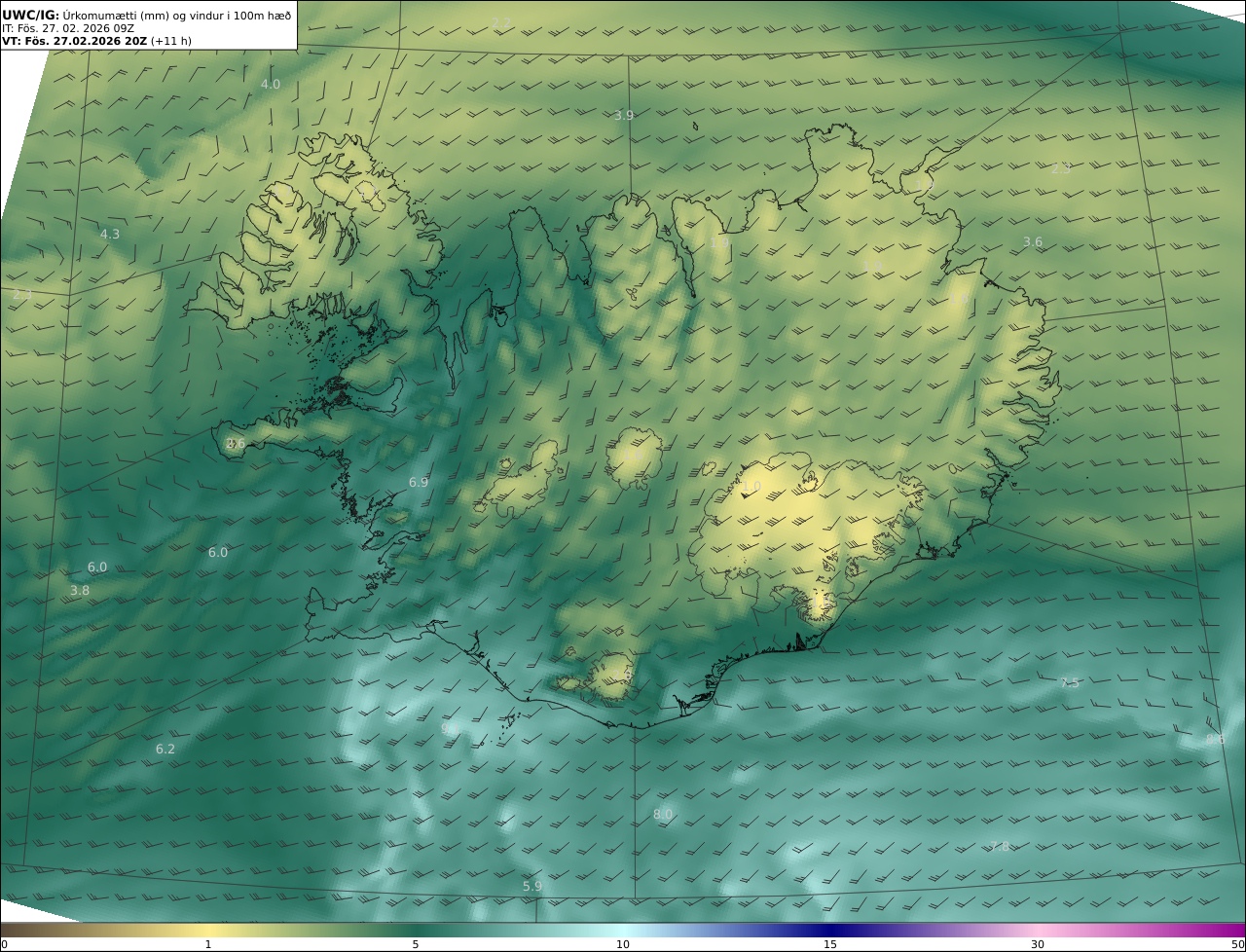
Task: Click the 8.0 map value label
Action: (663, 815)
